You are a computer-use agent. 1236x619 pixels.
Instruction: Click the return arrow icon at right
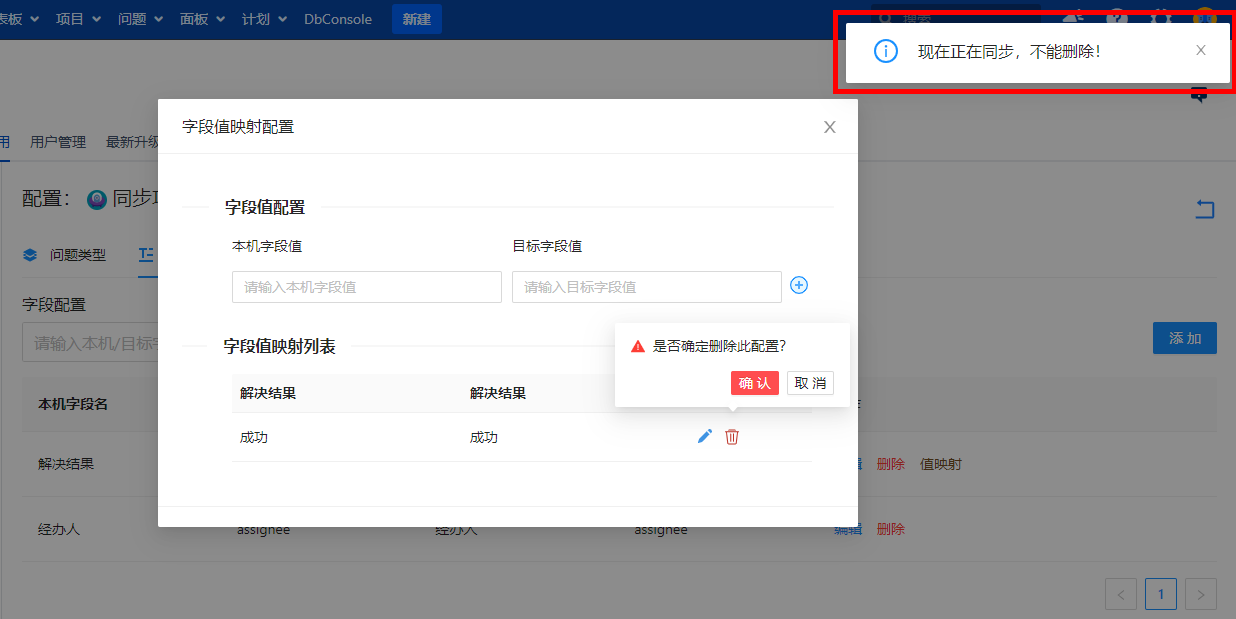pyautogui.click(x=1205, y=209)
